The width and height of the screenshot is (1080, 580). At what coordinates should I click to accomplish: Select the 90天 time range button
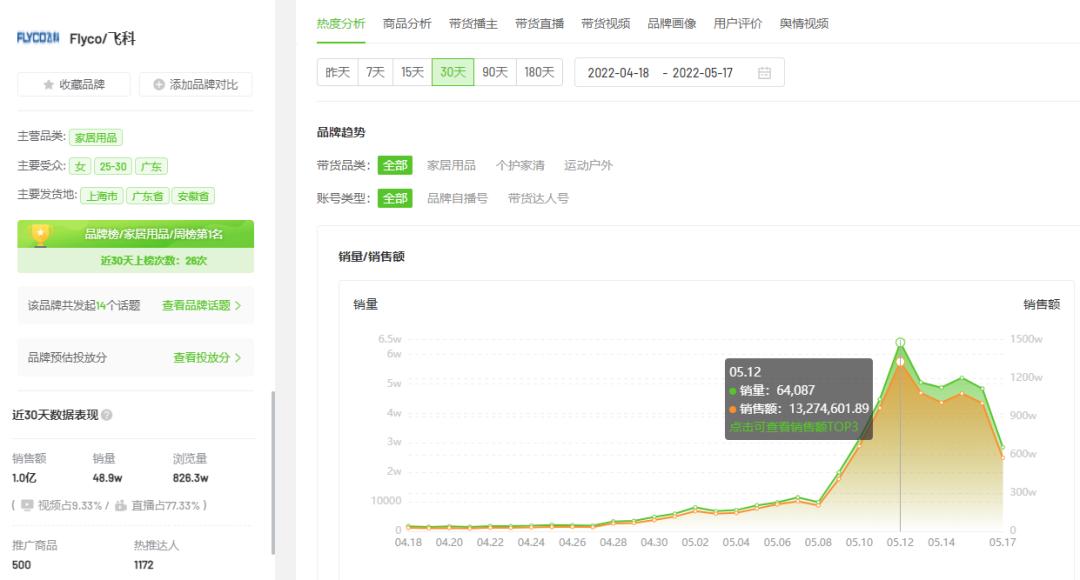click(x=495, y=72)
